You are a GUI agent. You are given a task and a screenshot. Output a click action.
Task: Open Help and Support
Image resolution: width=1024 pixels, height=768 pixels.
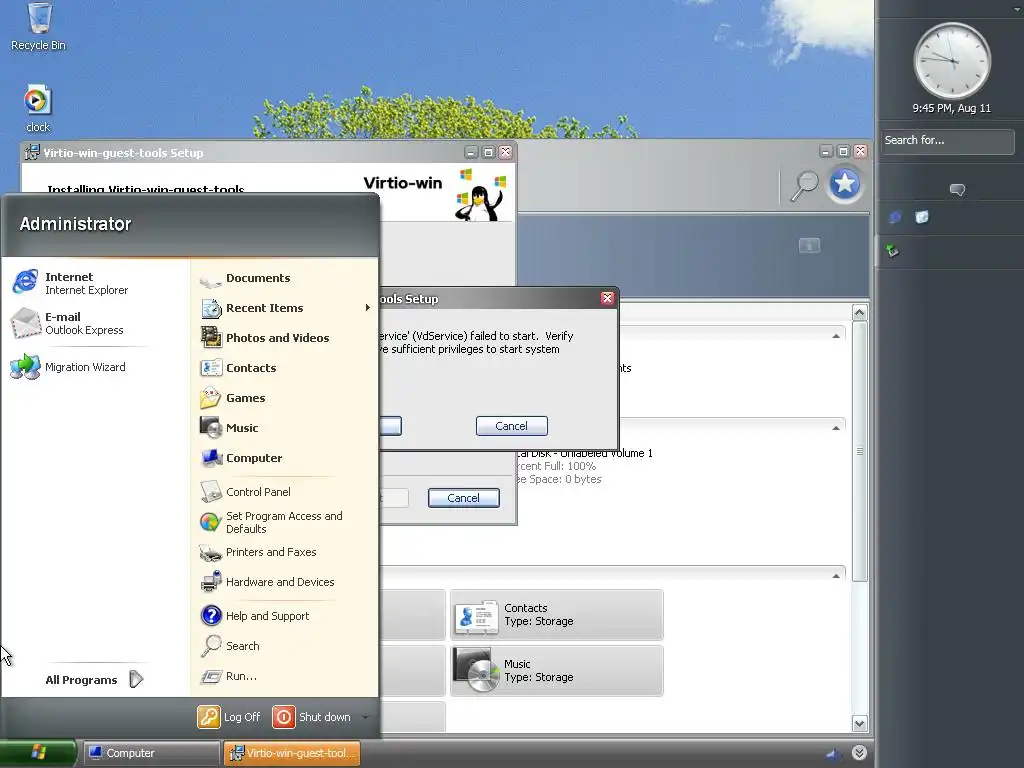pyautogui.click(x=255, y=616)
